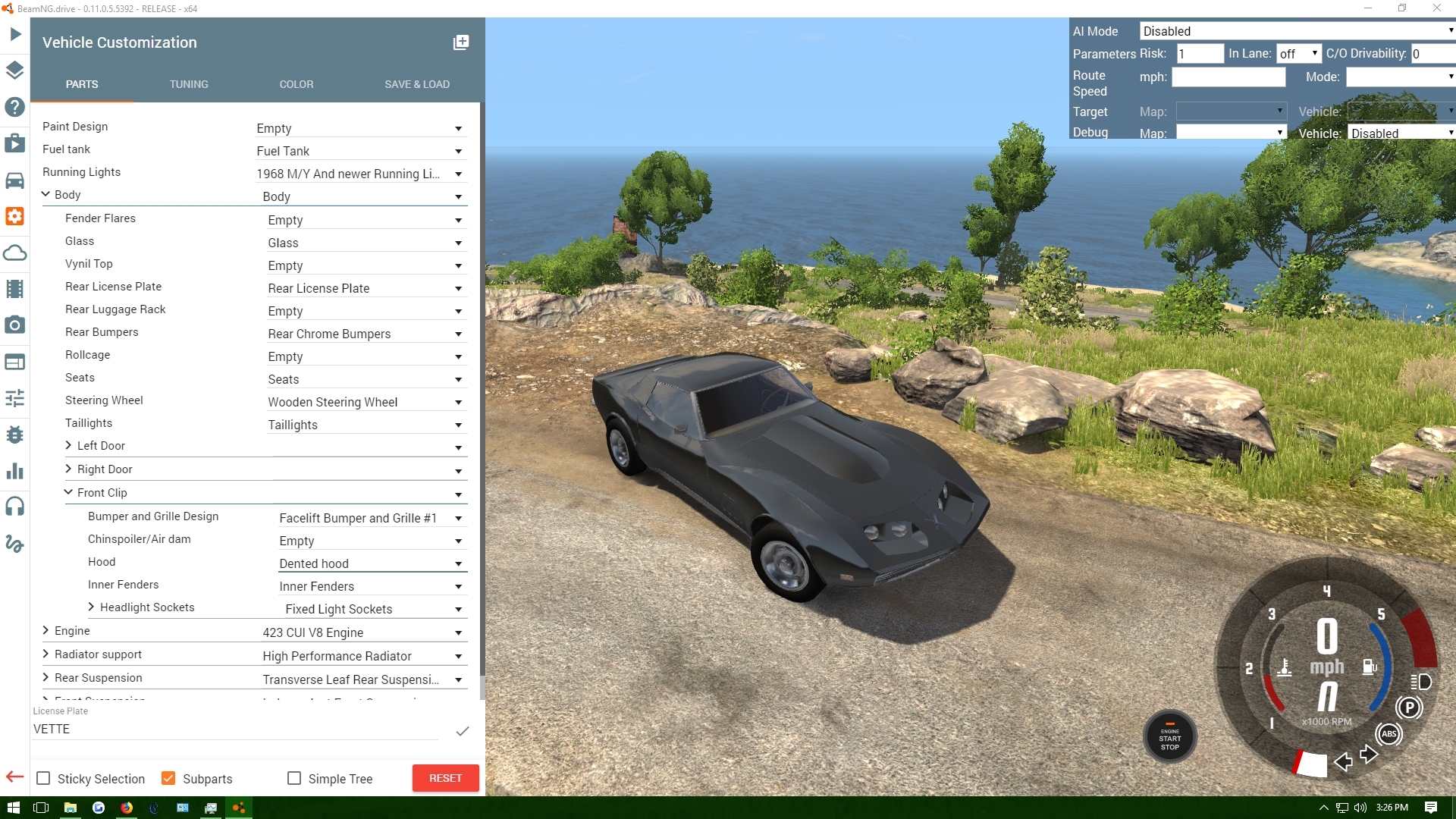Click the play icon in left sidebar
The image size is (1456, 819).
pyautogui.click(x=15, y=34)
